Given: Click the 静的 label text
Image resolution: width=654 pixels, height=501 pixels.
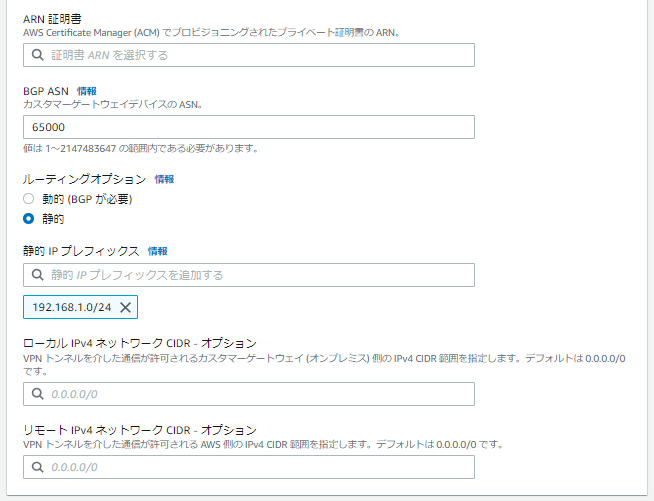Looking at the screenshot, I should click(x=53, y=218).
